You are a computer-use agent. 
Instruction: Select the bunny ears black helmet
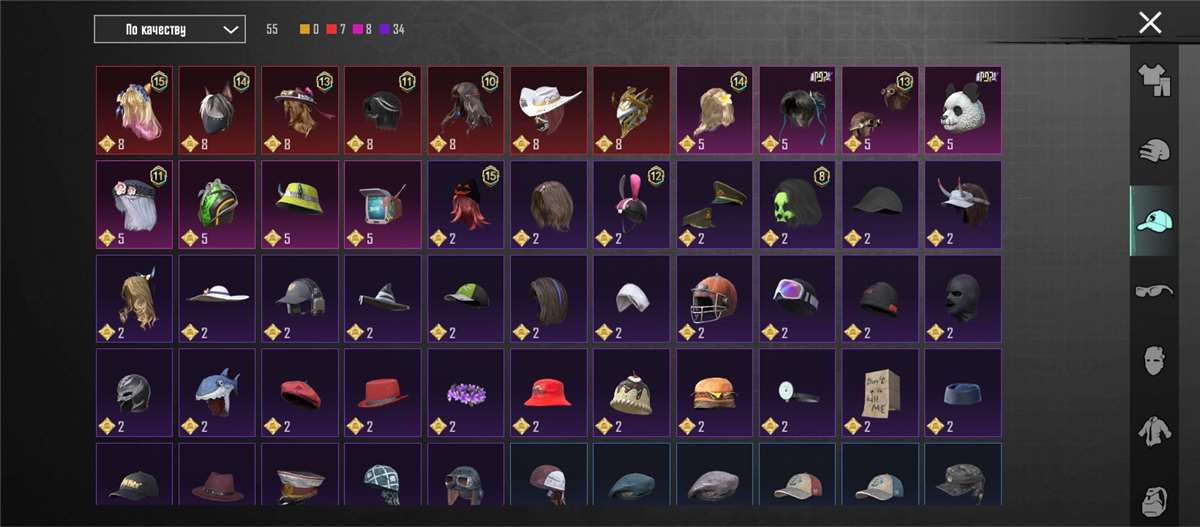pyautogui.click(x=632, y=204)
